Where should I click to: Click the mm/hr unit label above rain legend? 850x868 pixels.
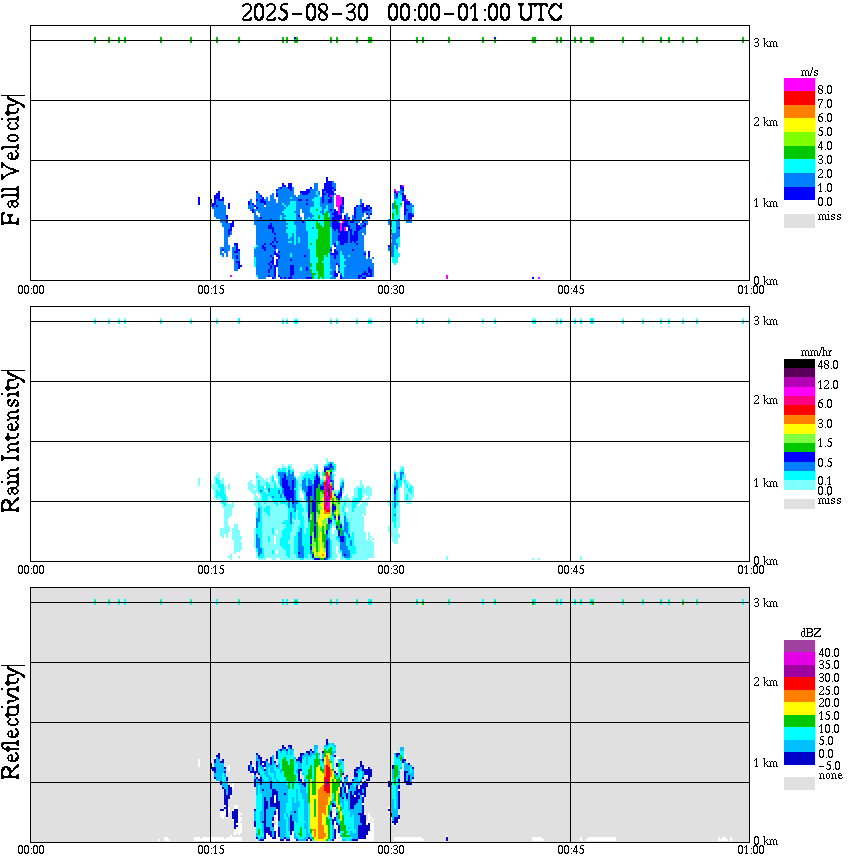pyautogui.click(x=816, y=352)
